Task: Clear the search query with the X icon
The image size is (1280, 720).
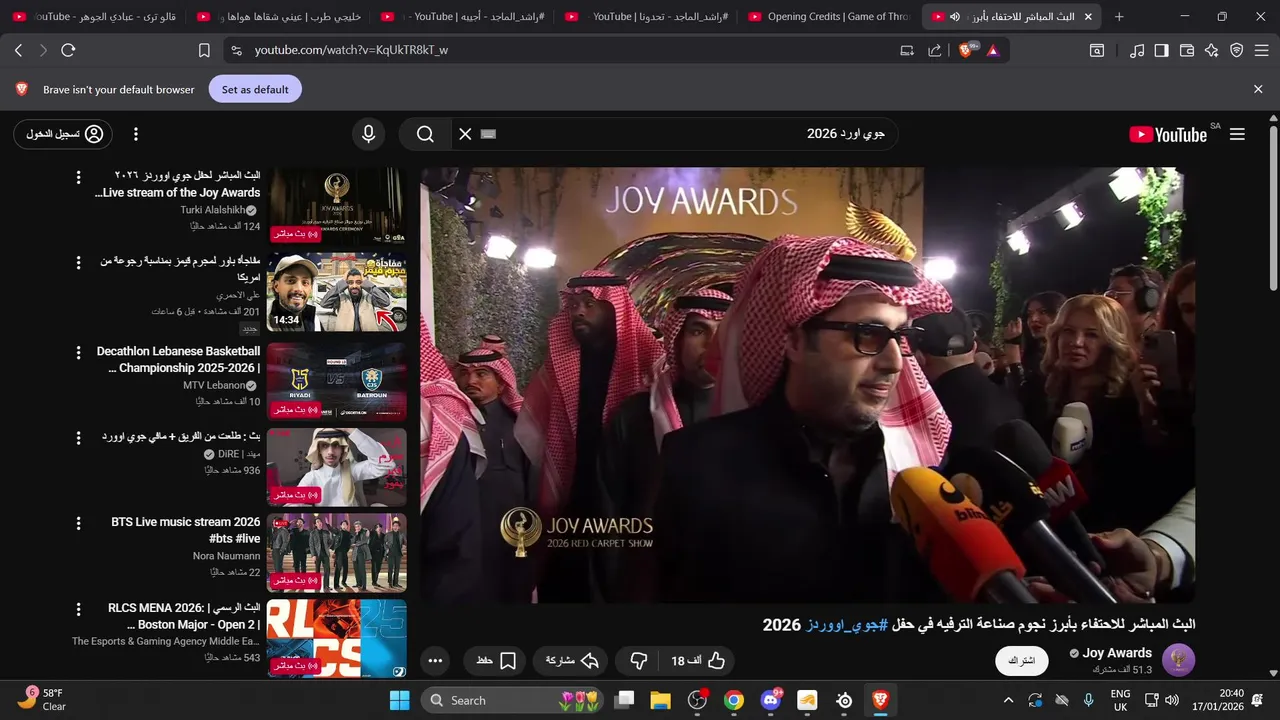Action: tap(465, 134)
